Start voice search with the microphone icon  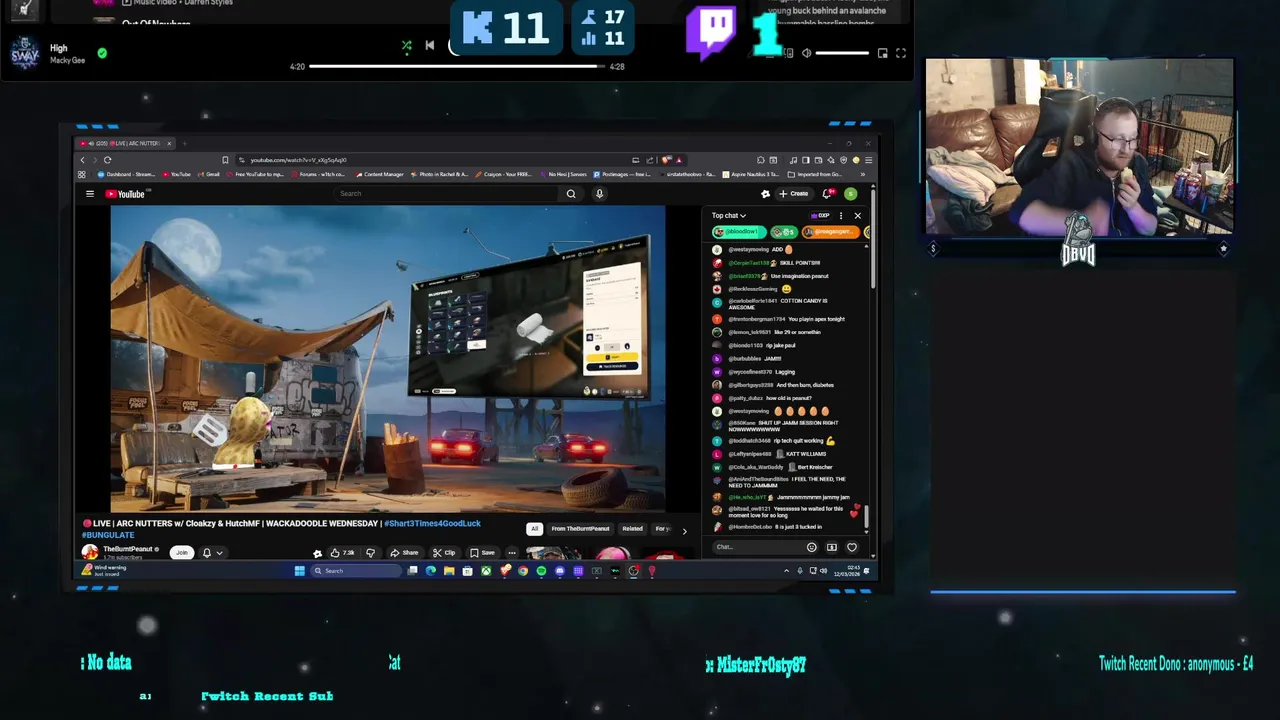[x=599, y=194]
